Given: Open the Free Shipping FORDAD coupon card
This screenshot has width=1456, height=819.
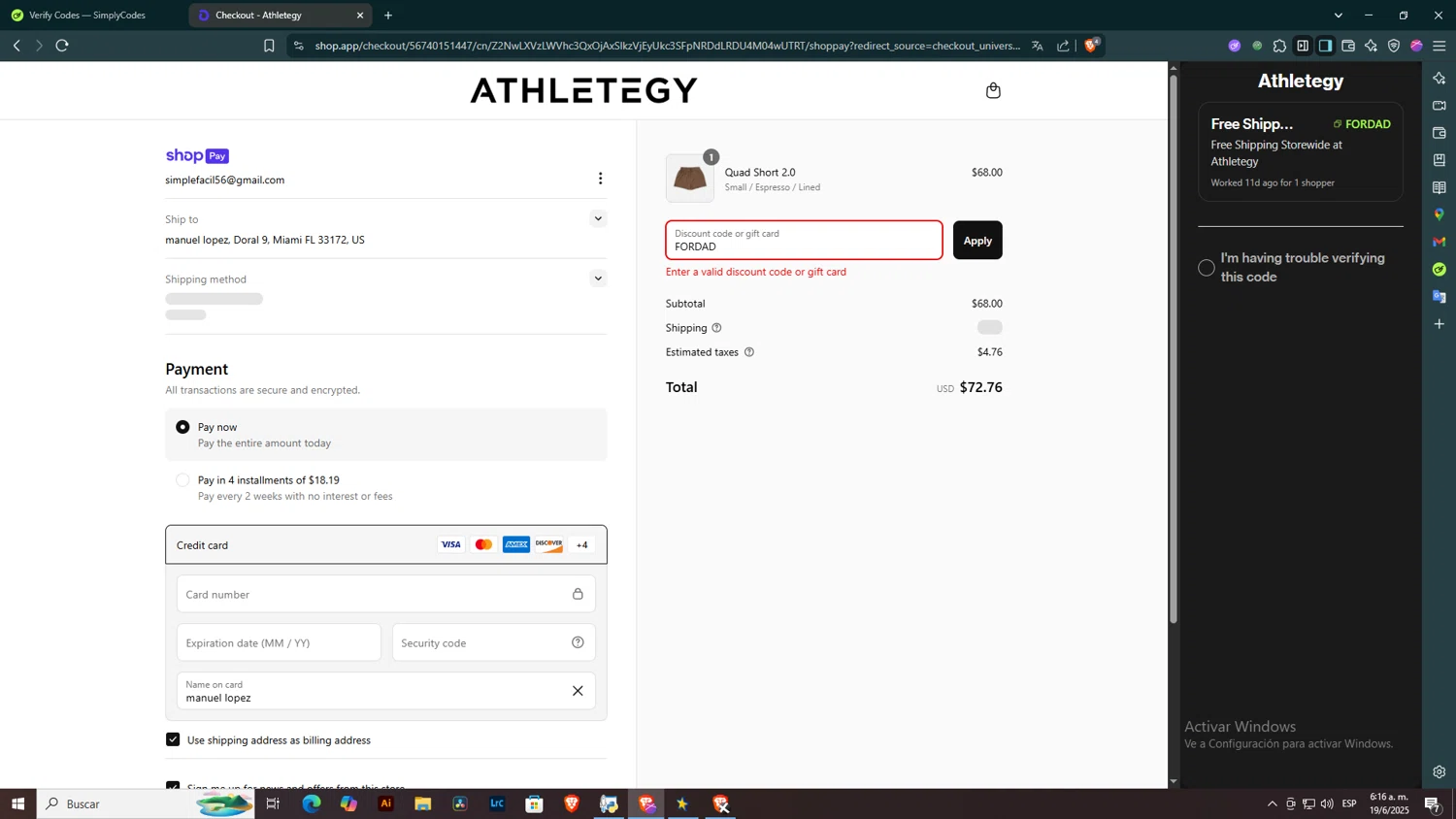Looking at the screenshot, I should [1301, 152].
